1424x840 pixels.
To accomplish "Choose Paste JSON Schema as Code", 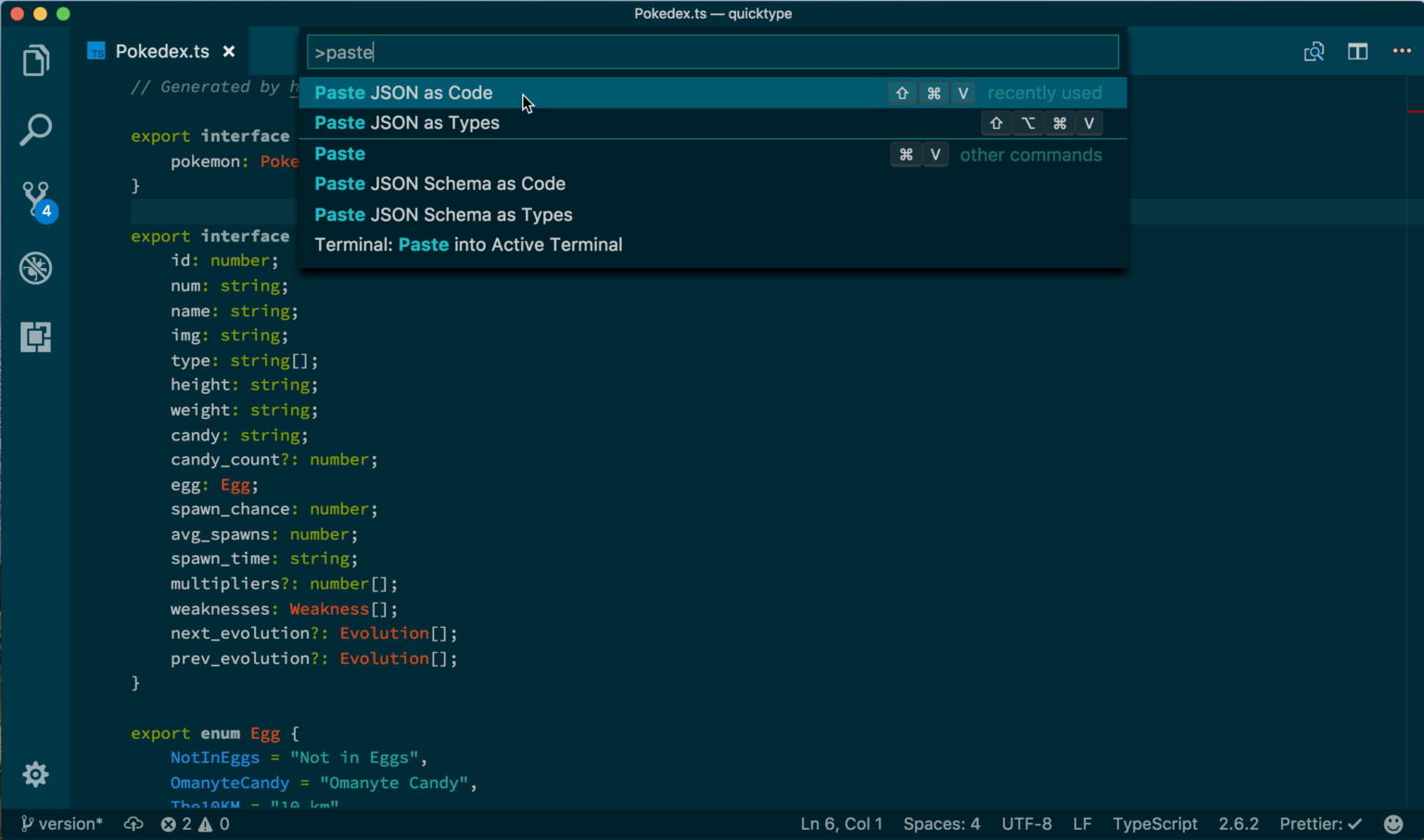I will click(439, 184).
